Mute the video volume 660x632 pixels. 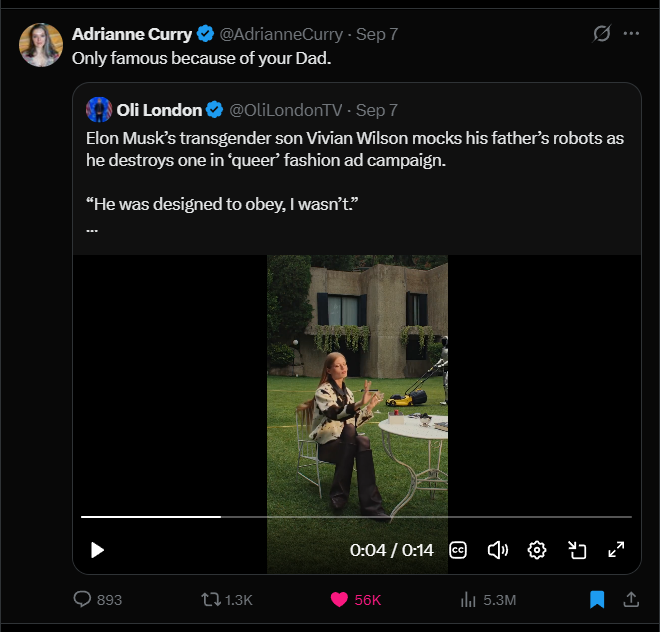pyautogui.click(x=498, y=550)
